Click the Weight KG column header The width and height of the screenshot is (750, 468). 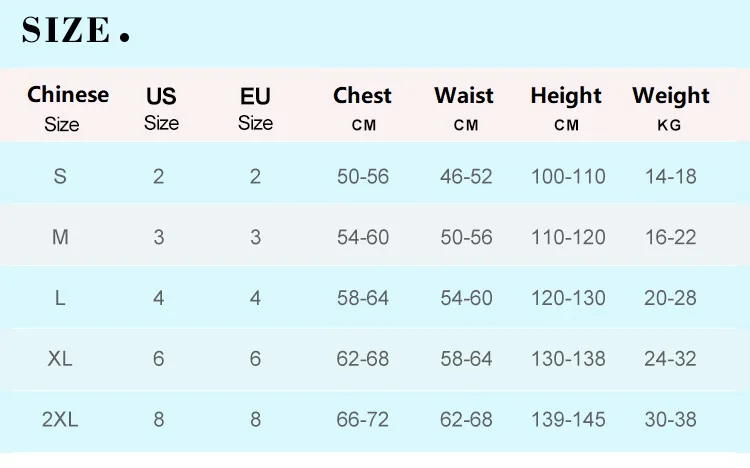(671, 109)
